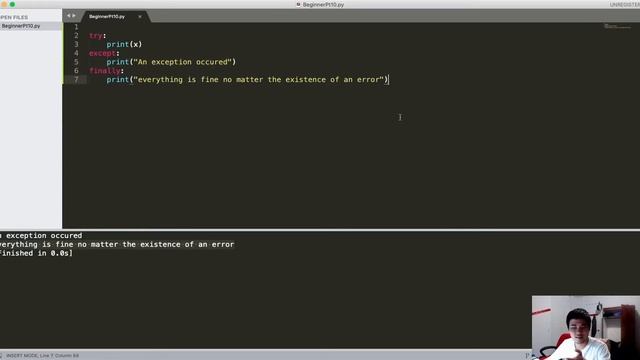
Task: Click the 'finally' keyword on line 6
Action: [105, 71]
